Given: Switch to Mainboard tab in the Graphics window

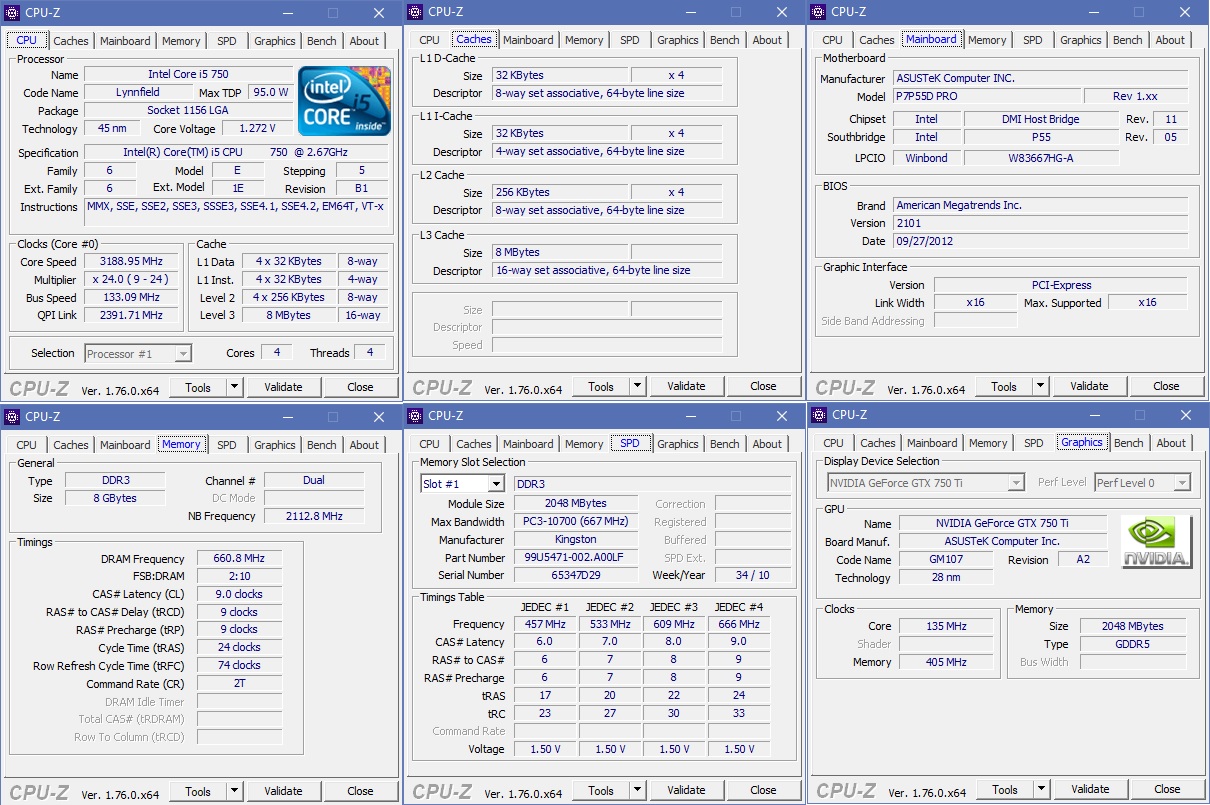Looking at the screenshot, I should coord(932,443).
